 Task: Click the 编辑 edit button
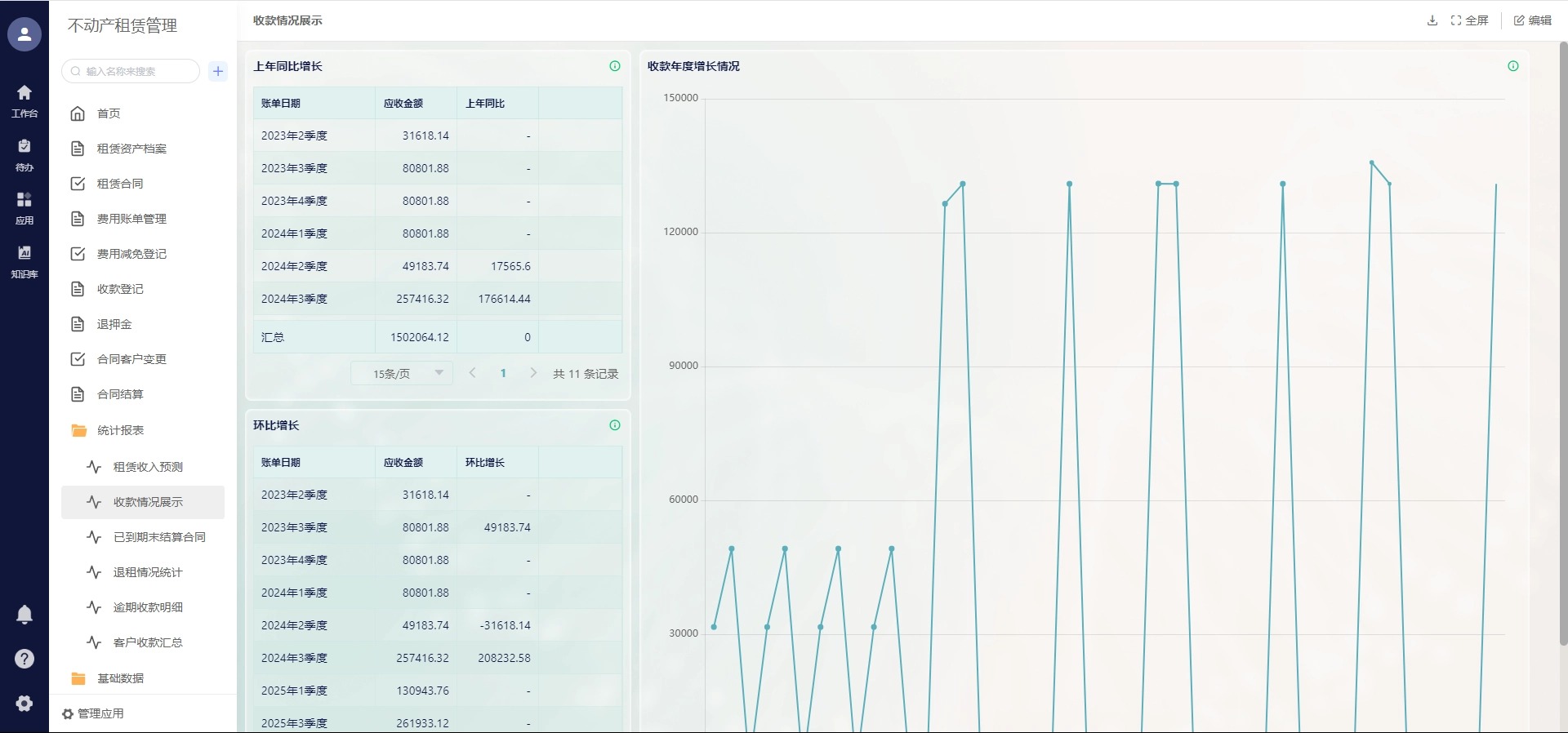point(1532,20)
